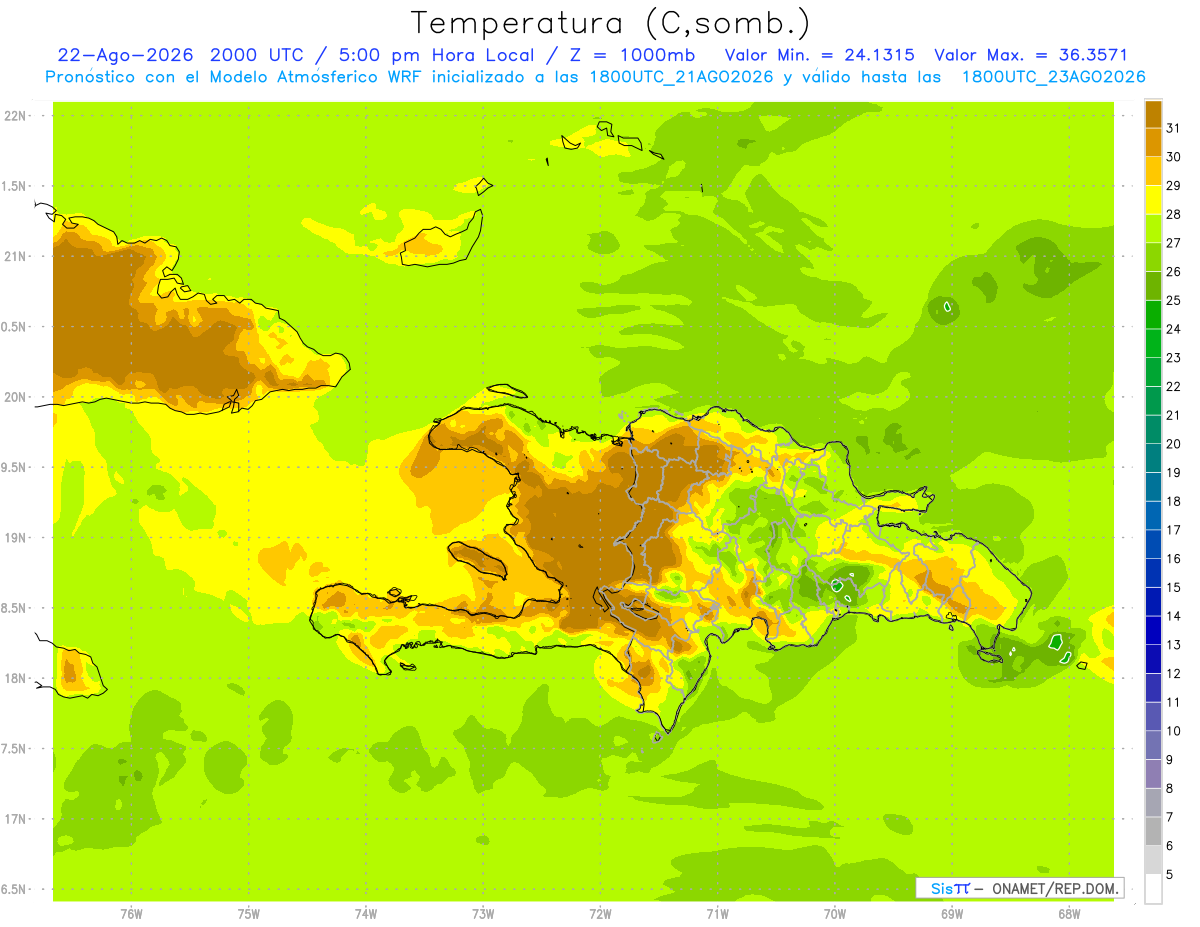Viewport: 1200px width, 927px height.
Task: Click the "21N" latitude label
Action: (14, 256)
